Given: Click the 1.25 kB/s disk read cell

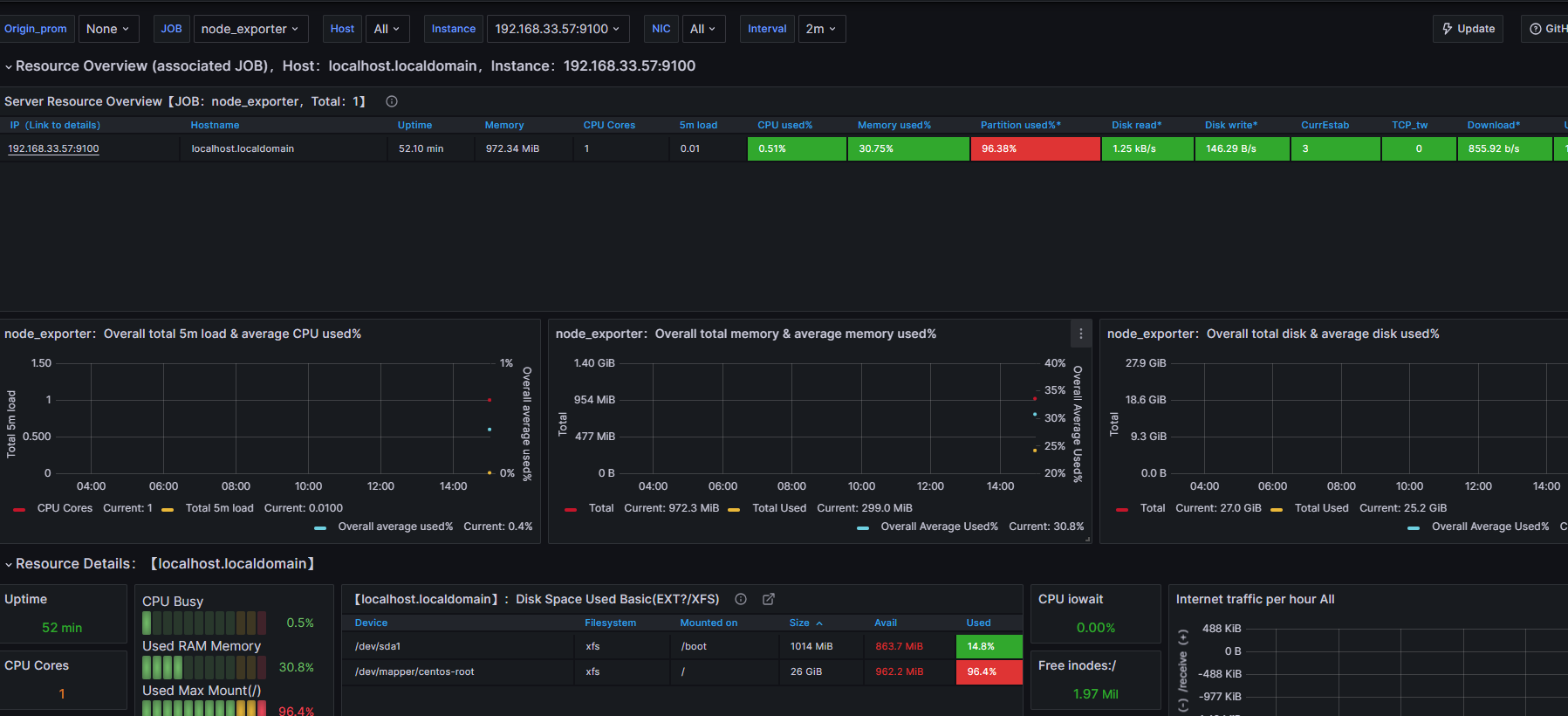Looking at the screenshot, I should [1149, 148].
